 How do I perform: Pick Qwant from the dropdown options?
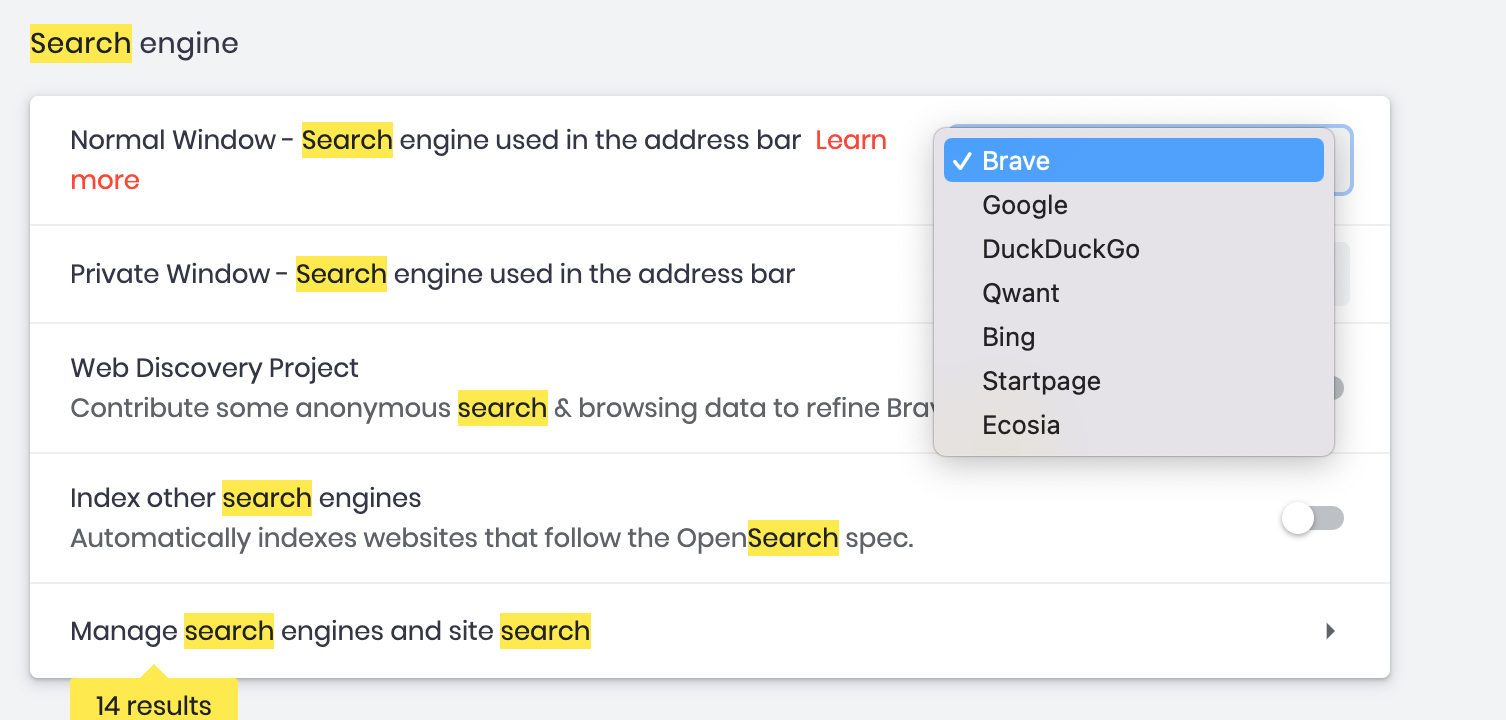(1021, 292)
